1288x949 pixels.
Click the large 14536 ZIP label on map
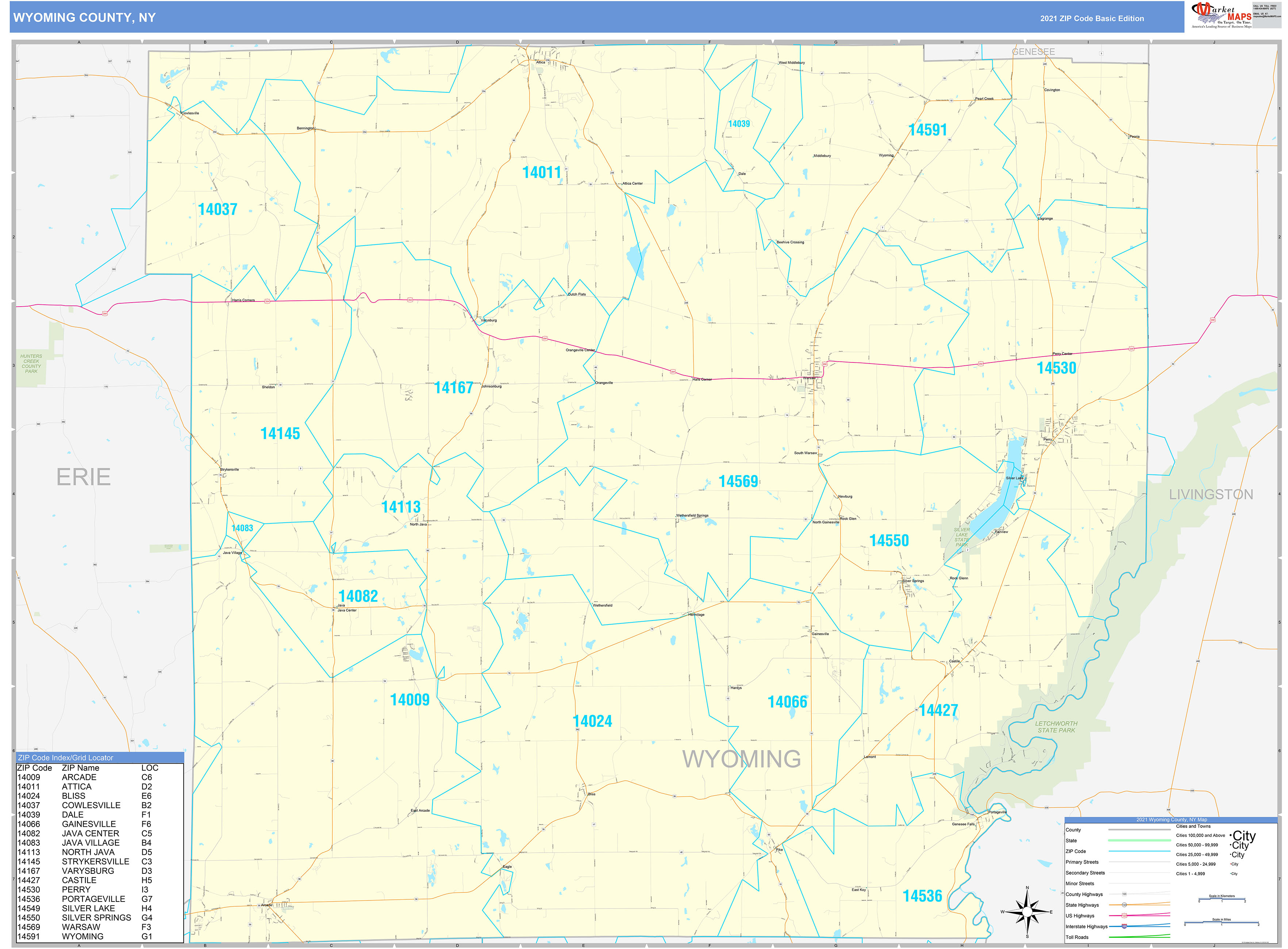(x=922, y=896)
